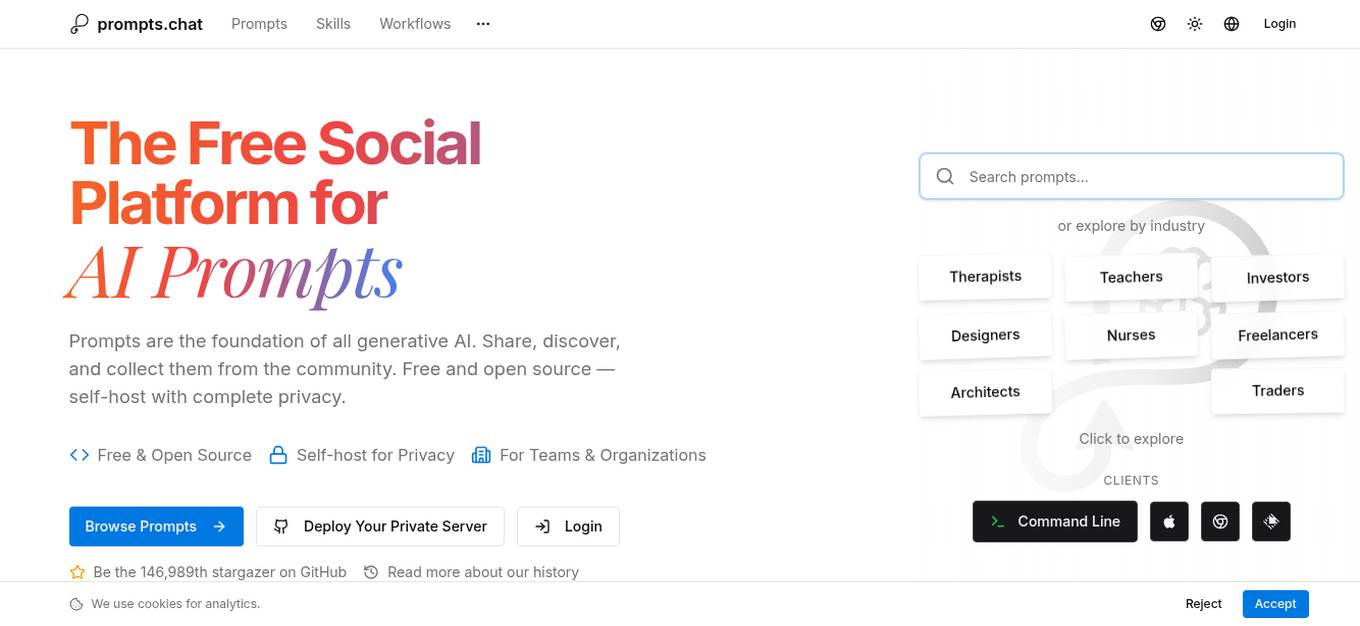This screenshot has height=626, width=1360.
Task: Go to the Skills navigation item
Action: (333, 24)
